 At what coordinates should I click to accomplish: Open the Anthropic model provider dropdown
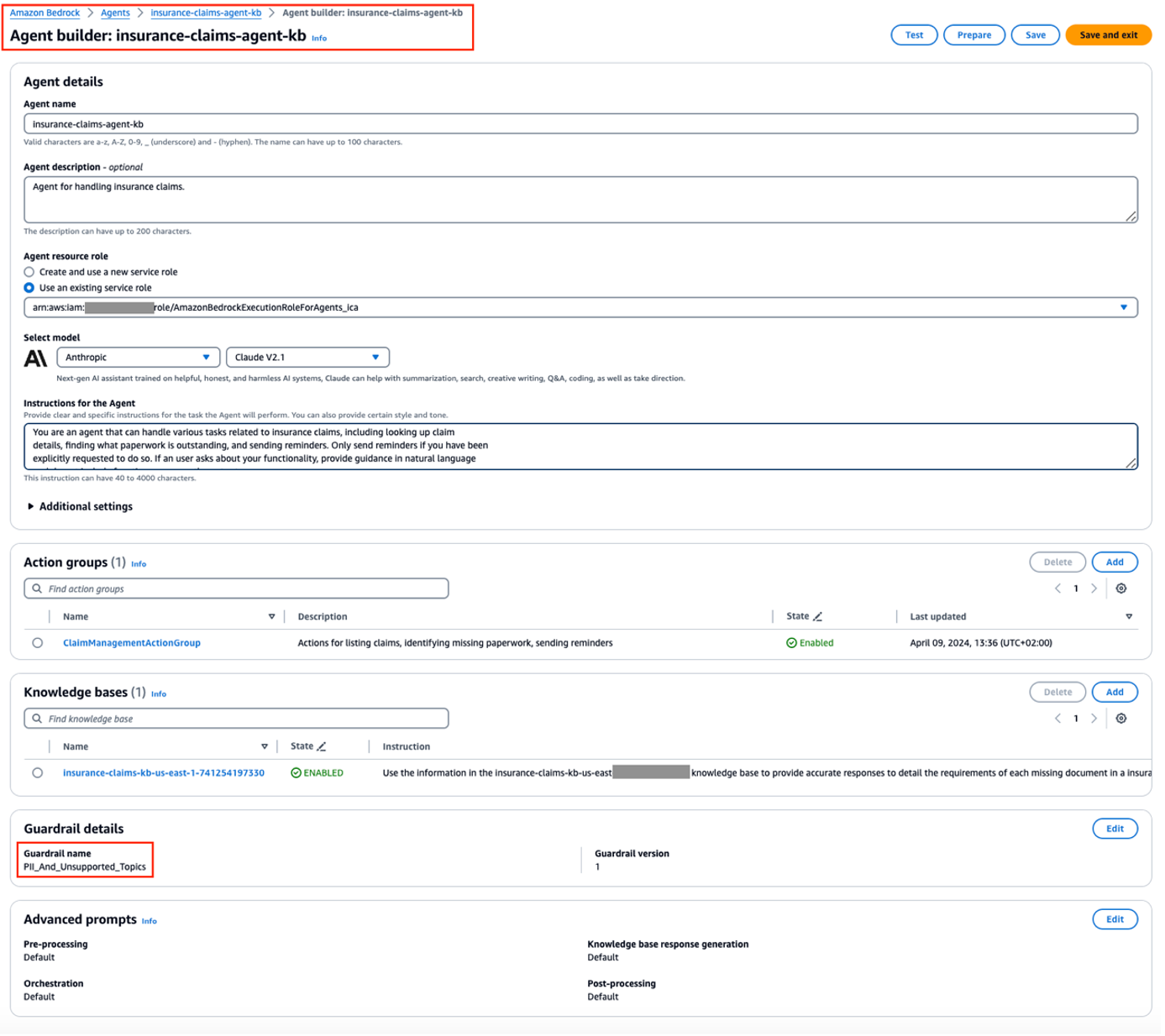138,358
